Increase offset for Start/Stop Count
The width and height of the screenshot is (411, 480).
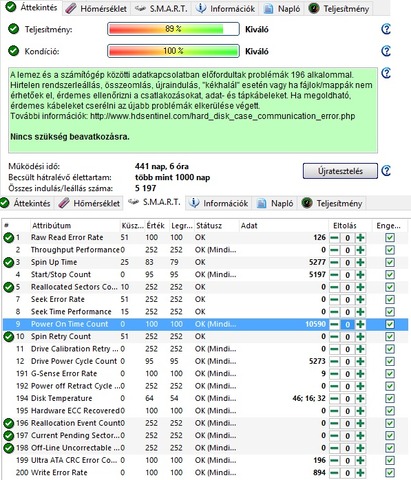tap(360, 275)
